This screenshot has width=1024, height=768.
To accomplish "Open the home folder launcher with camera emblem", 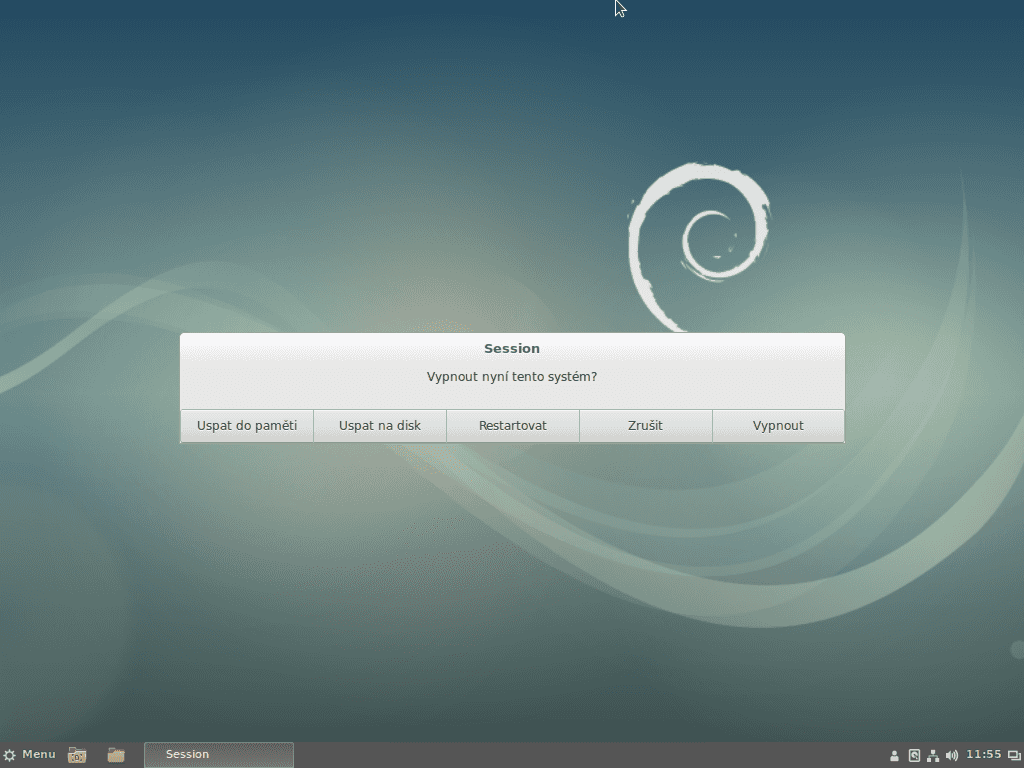I will coord(77,756).
